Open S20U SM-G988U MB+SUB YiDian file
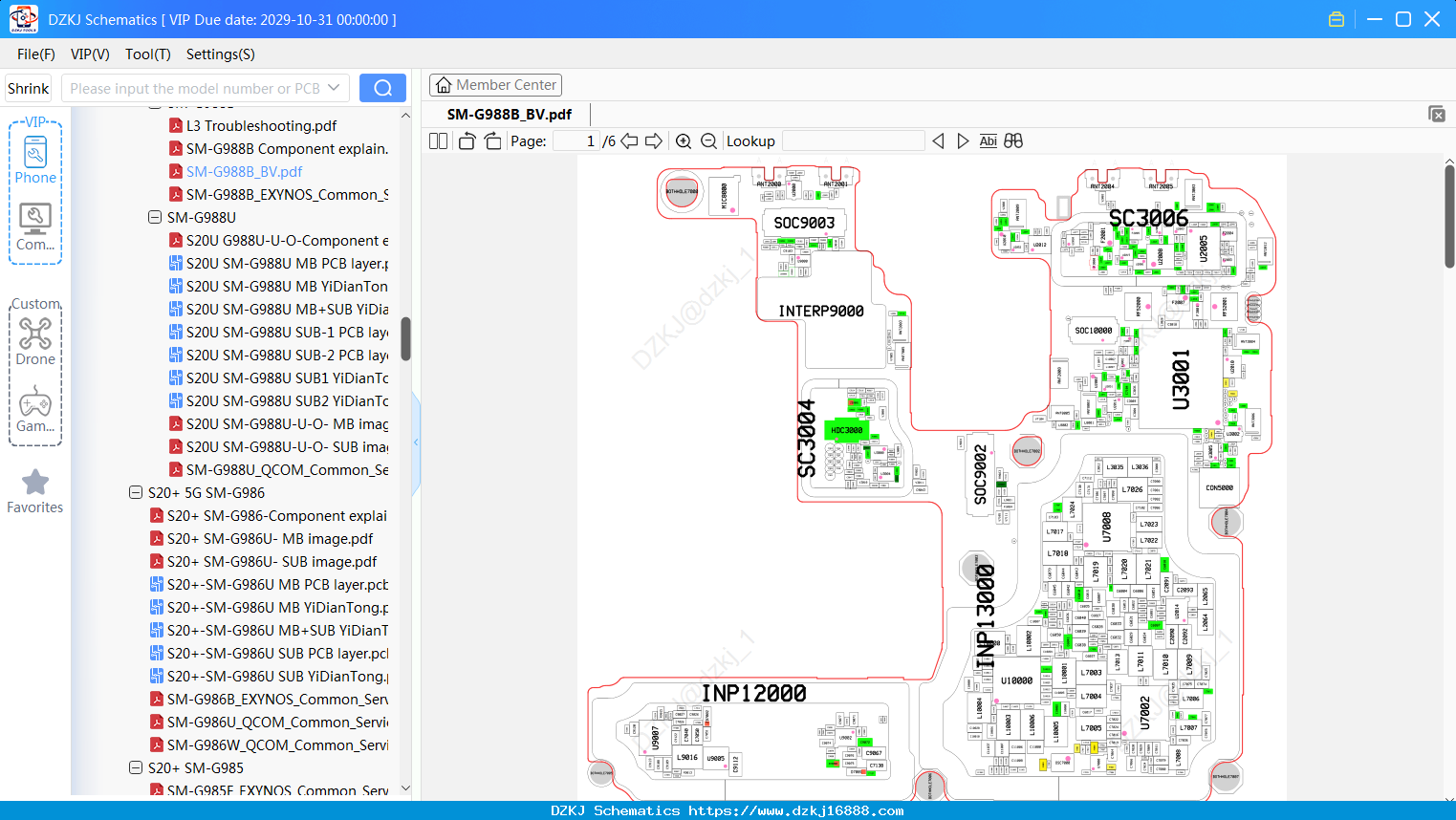Viewport: 1456px width, 820px height. click(x=287, y=309)
